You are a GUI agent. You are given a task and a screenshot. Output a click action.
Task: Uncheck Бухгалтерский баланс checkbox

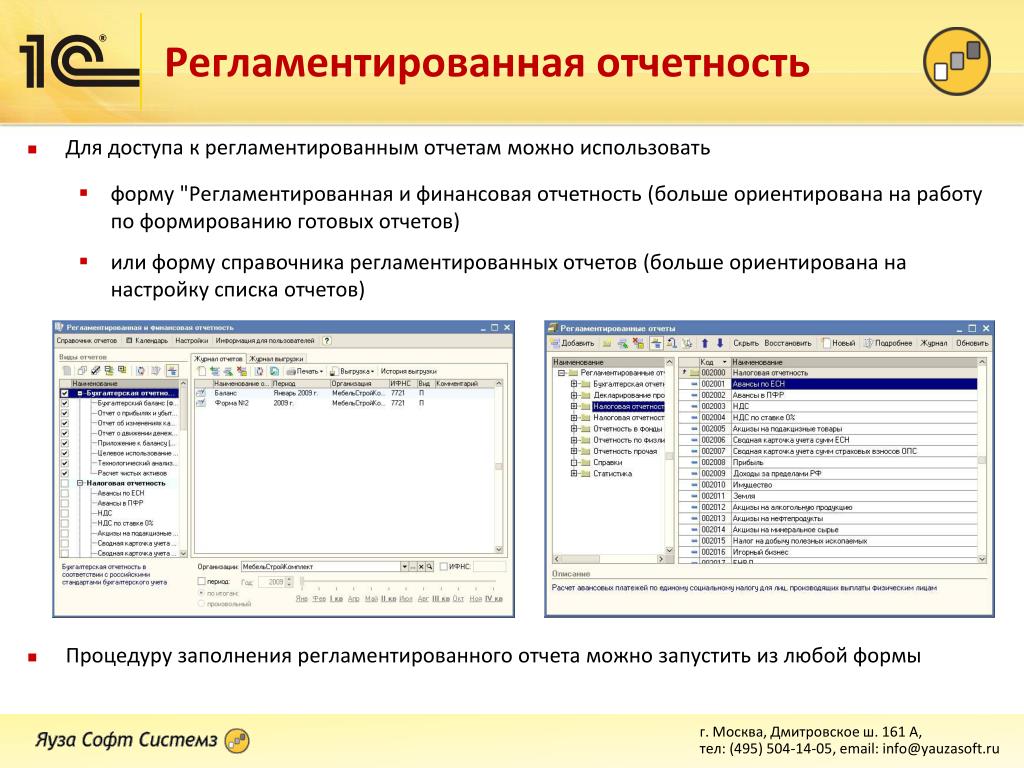click(64, 404)
